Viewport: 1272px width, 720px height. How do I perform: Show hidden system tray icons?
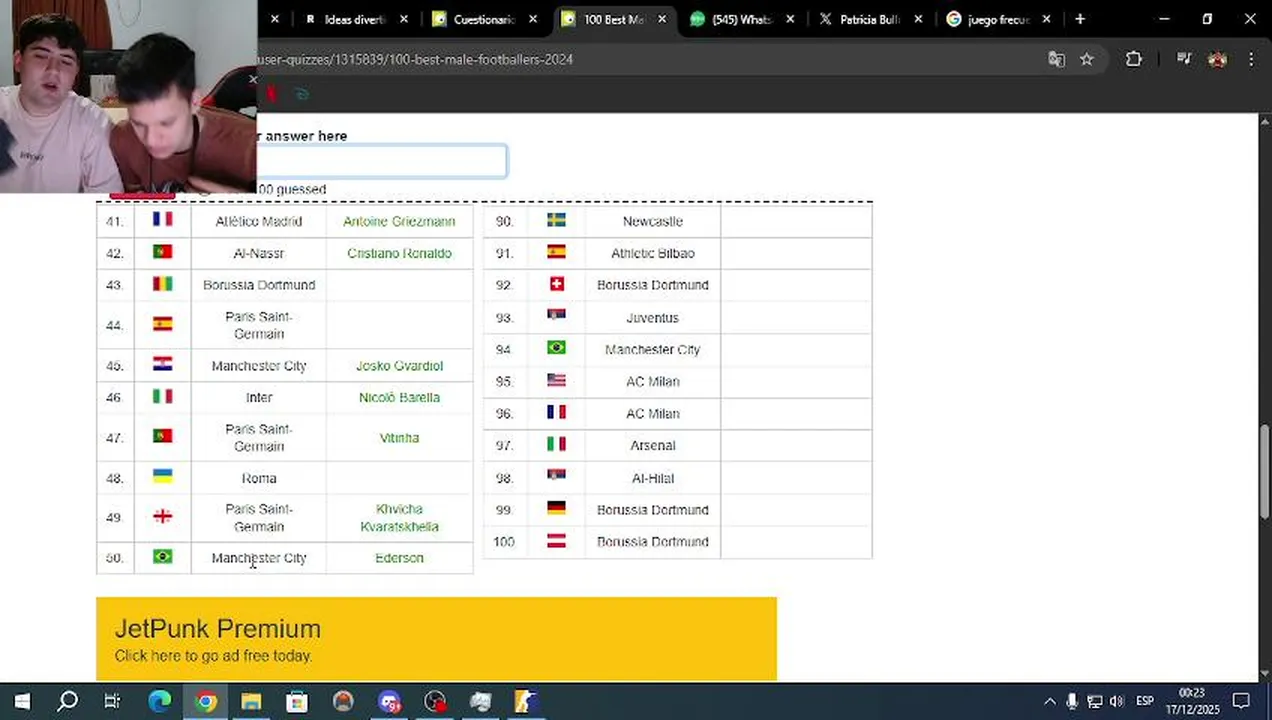click(1049, 701)
